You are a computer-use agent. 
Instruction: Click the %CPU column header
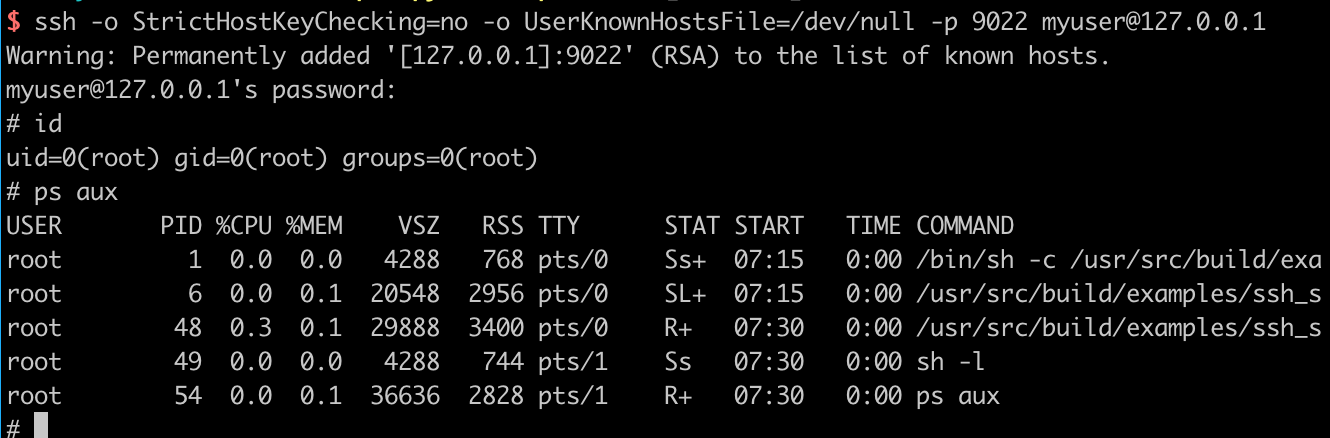coord(244,226)
